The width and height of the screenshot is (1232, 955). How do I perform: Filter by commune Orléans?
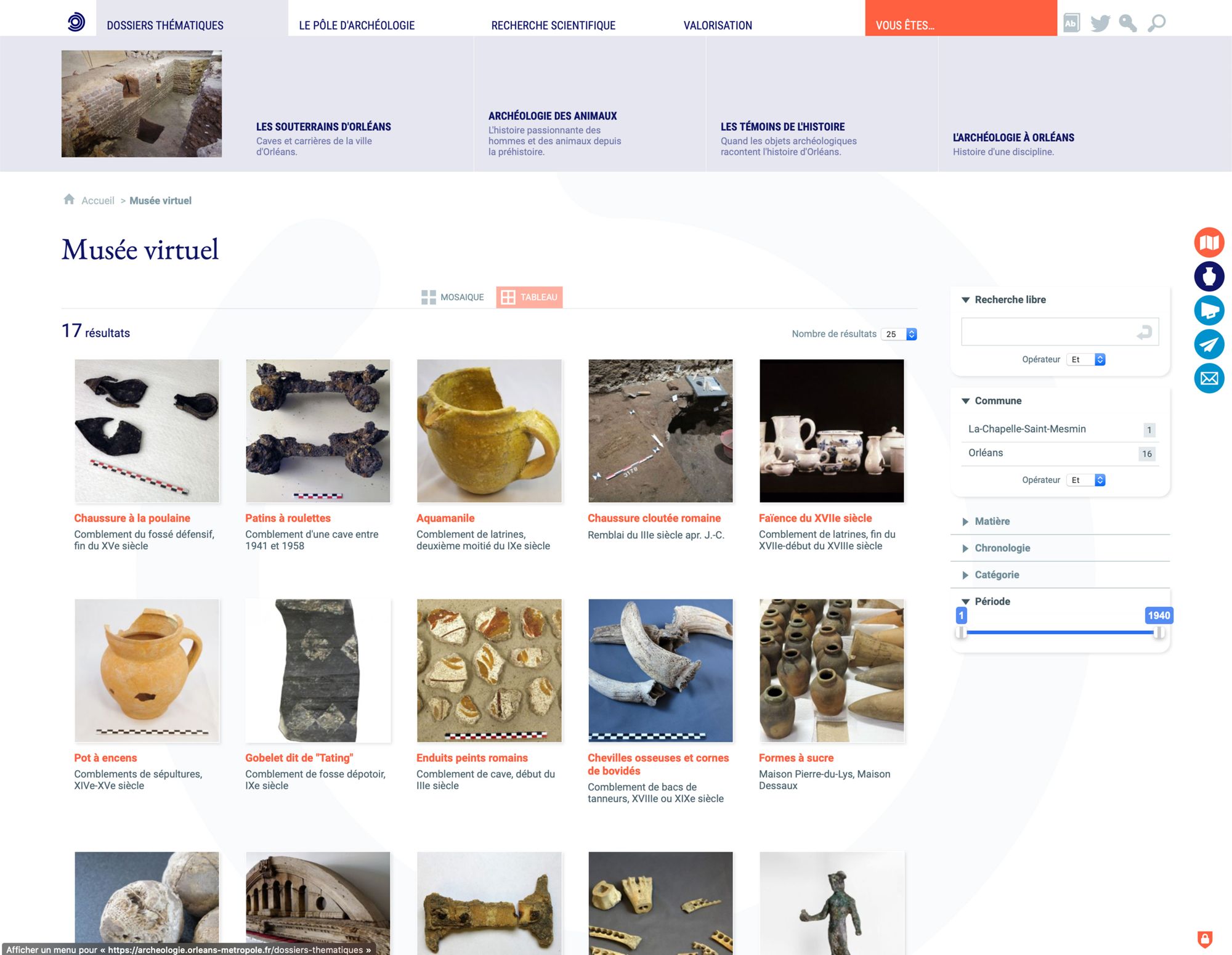(986, 453)
